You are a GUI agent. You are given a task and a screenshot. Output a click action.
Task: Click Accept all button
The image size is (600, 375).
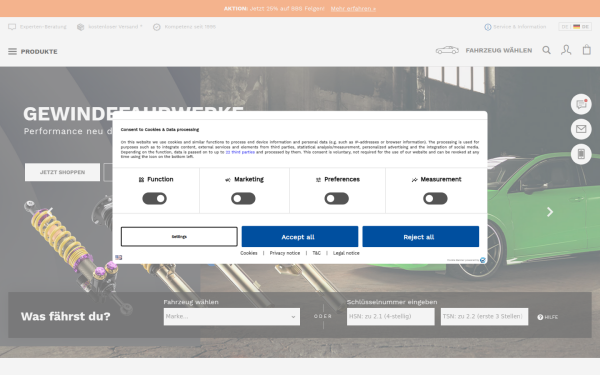pos(300,236)
